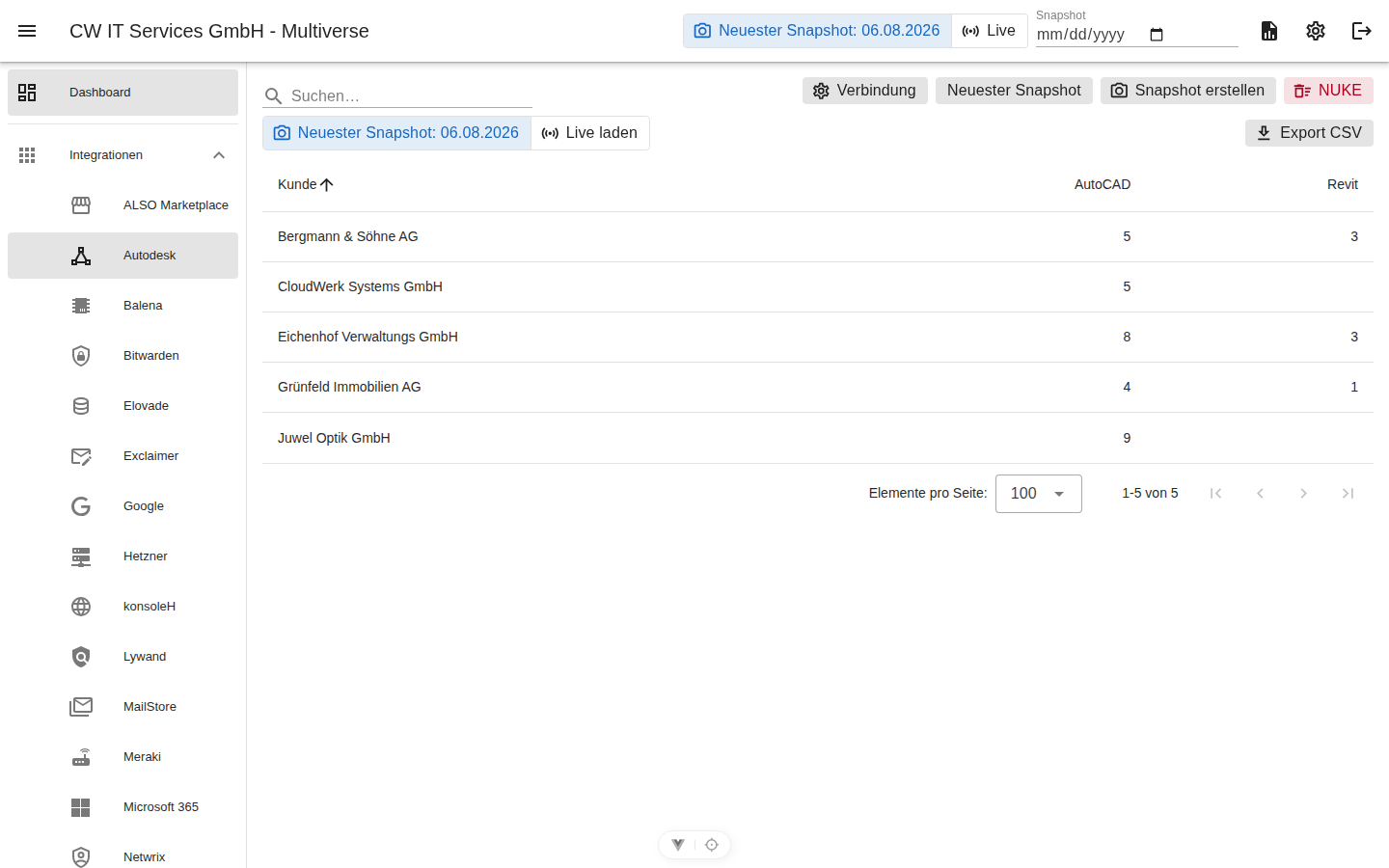Open the hamburger navigation menu
Screen dimensions: 1389x868
27,31
